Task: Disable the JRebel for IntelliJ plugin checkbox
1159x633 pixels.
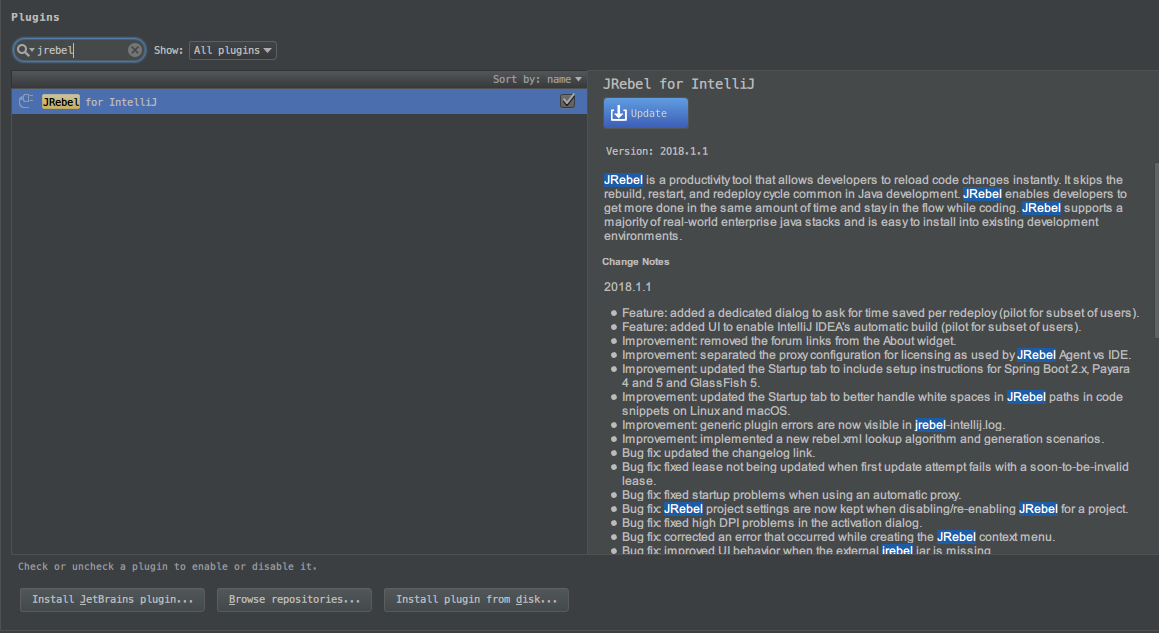Action: [x=568, y=101]
